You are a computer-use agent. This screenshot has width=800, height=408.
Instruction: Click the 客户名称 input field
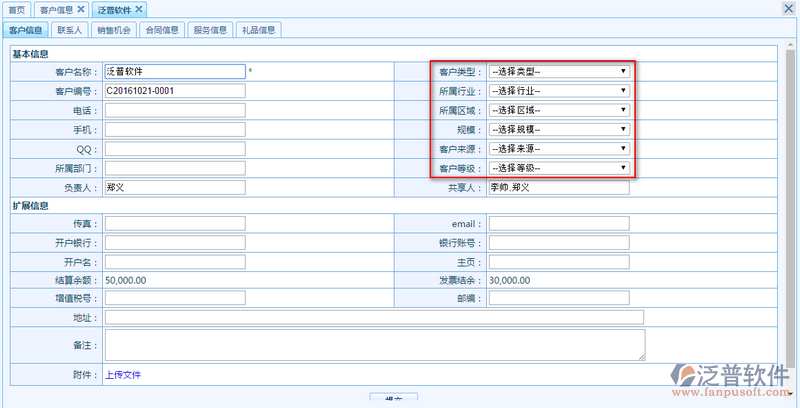tap(175, 71)
